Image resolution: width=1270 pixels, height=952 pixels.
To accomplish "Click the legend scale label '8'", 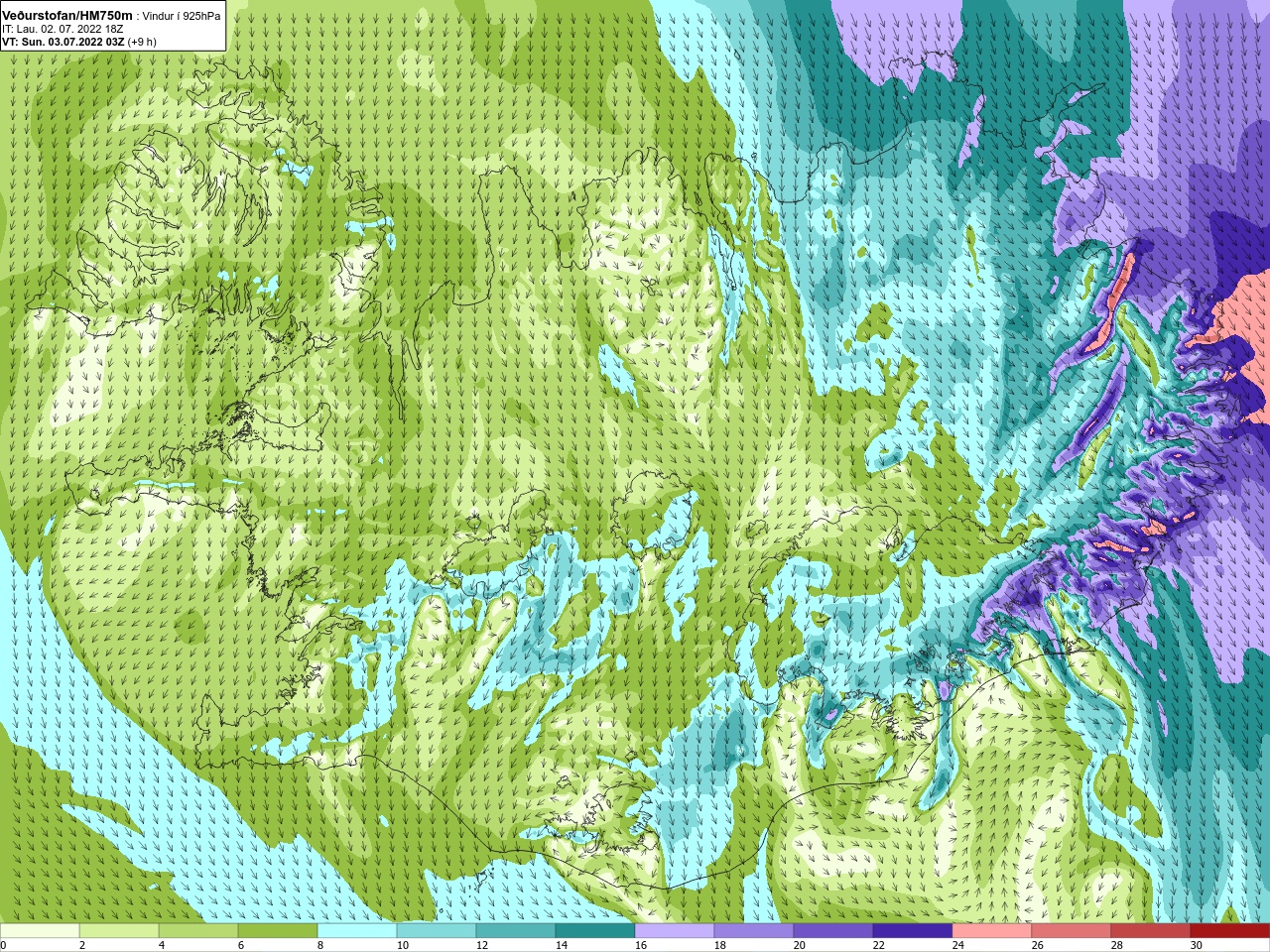I will [320, 945].
